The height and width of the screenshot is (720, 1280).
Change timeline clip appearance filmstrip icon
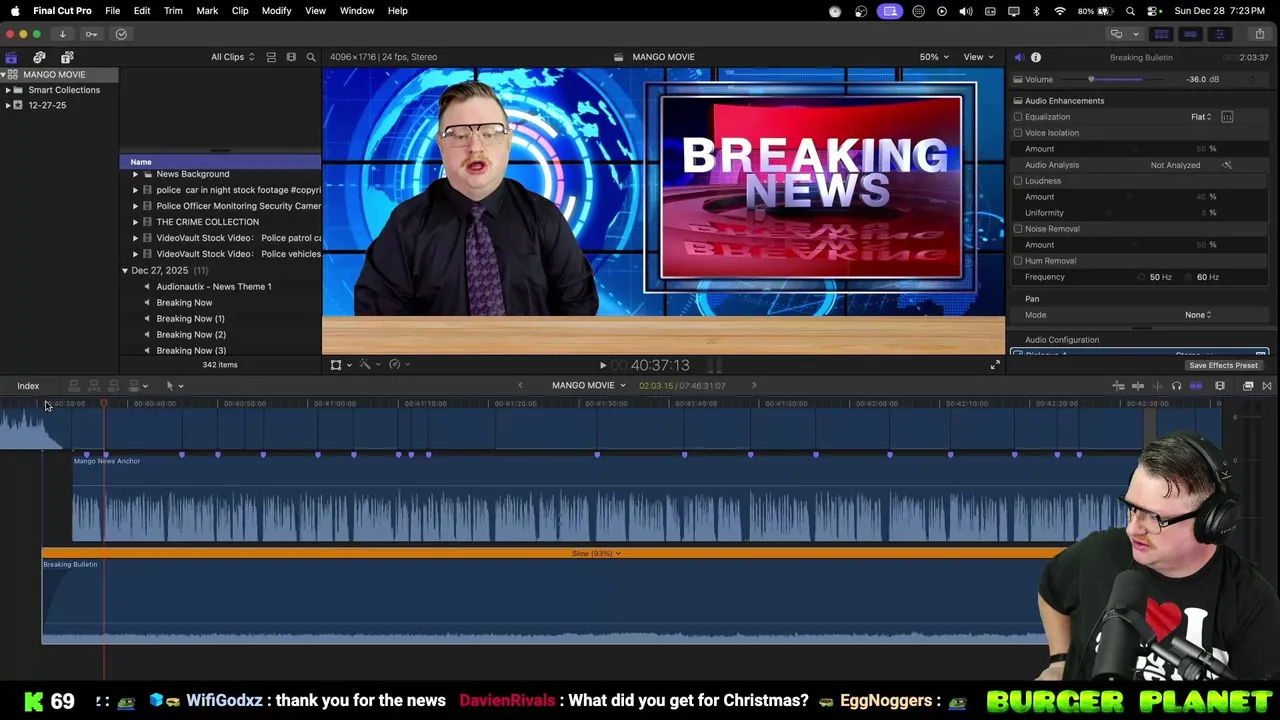(x=1220, y=386)
